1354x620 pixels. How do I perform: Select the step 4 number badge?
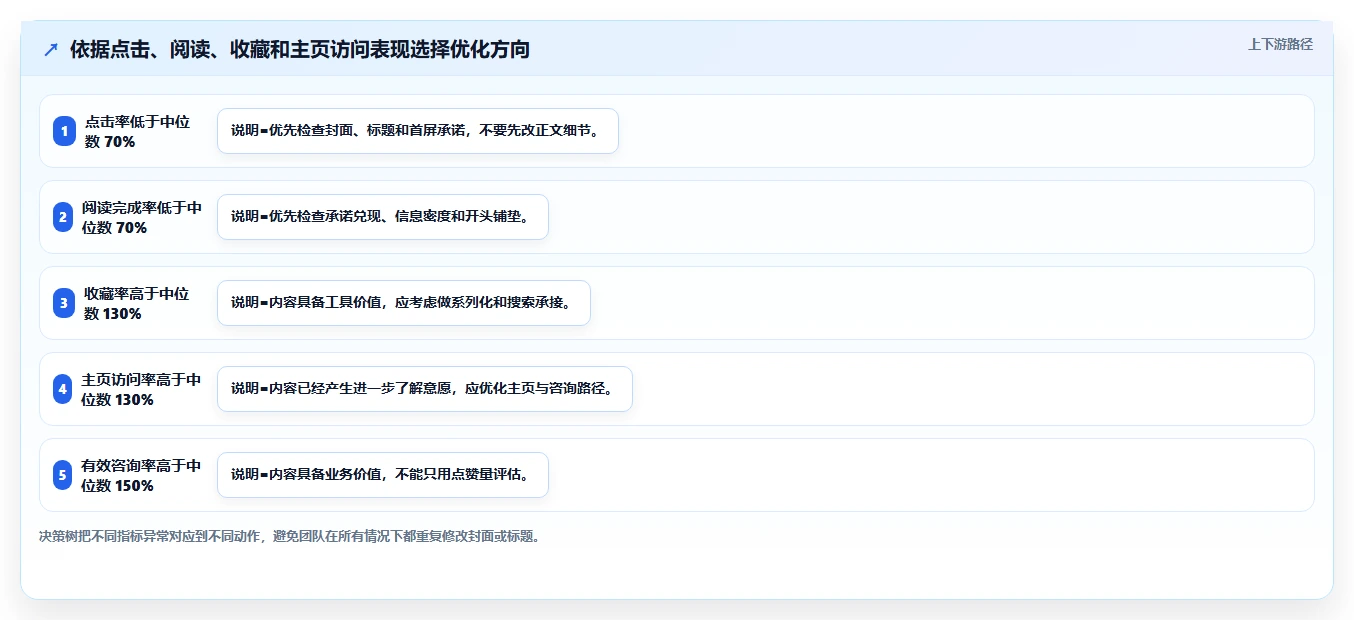click(x=63, y=389)
